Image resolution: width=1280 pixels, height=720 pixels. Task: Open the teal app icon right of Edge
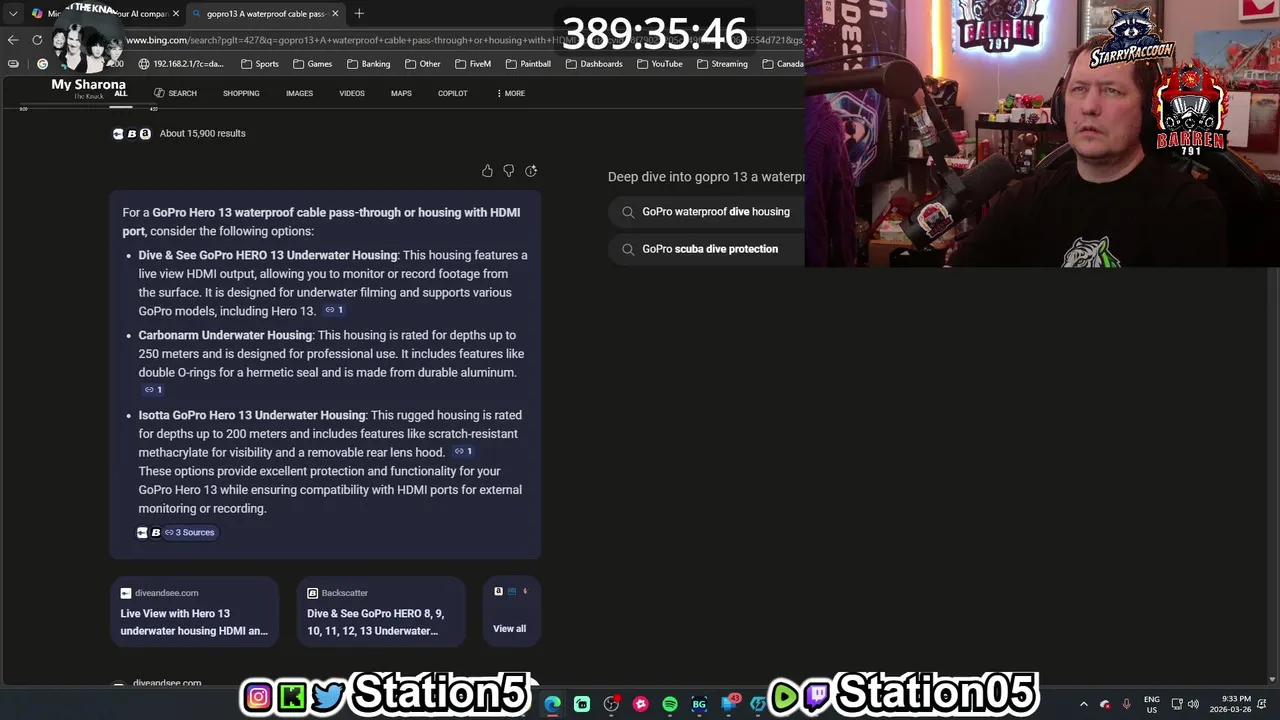pyautogui.click(x=582, y=704)
